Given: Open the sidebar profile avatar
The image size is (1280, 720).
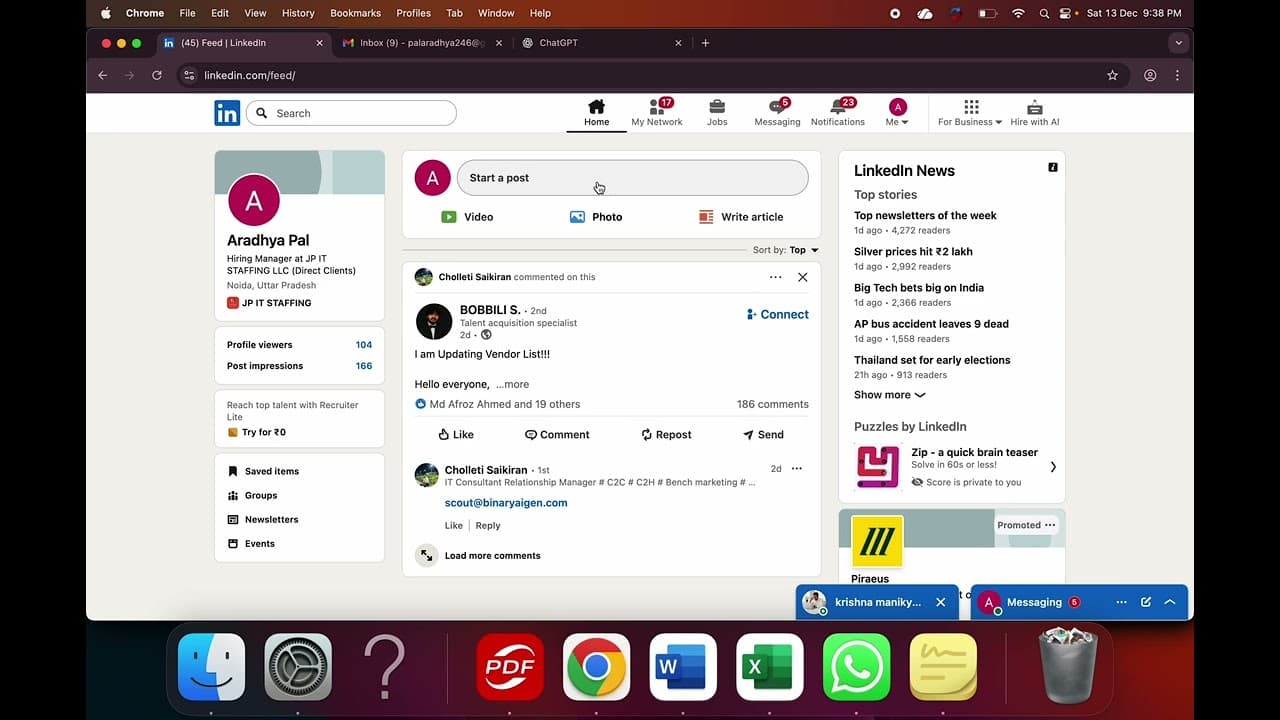Looking at the screenshot, I should point(254,200).
